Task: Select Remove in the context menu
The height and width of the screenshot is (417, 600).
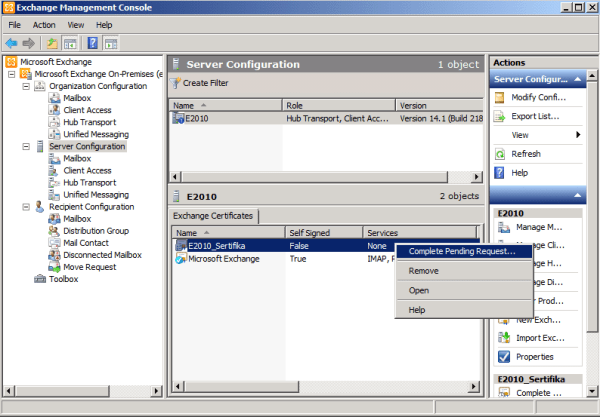Action: [424, 271]
